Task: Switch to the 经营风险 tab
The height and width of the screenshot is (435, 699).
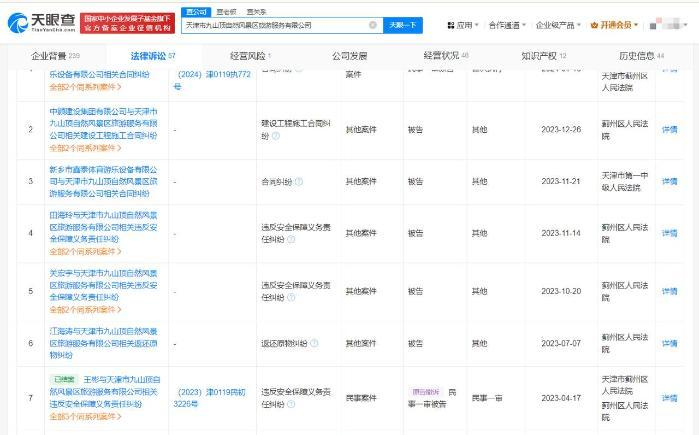Action: (x=250, y=56)
